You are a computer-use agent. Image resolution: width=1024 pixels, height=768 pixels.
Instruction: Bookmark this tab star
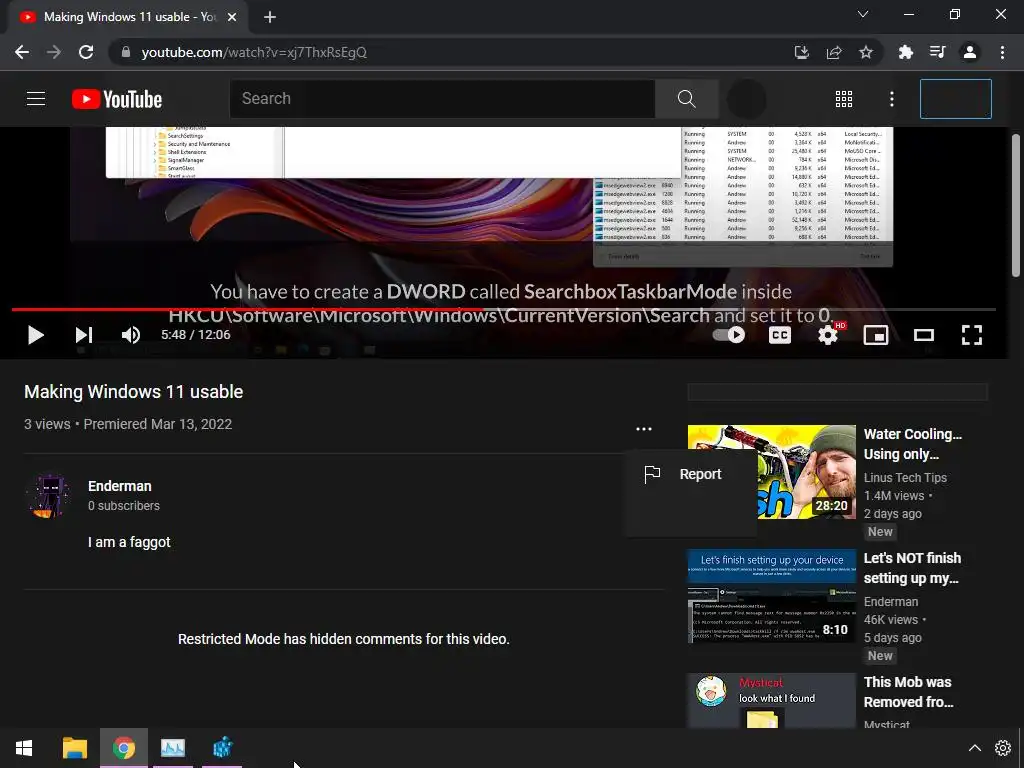pyautogui.click(x=866, y=52)
